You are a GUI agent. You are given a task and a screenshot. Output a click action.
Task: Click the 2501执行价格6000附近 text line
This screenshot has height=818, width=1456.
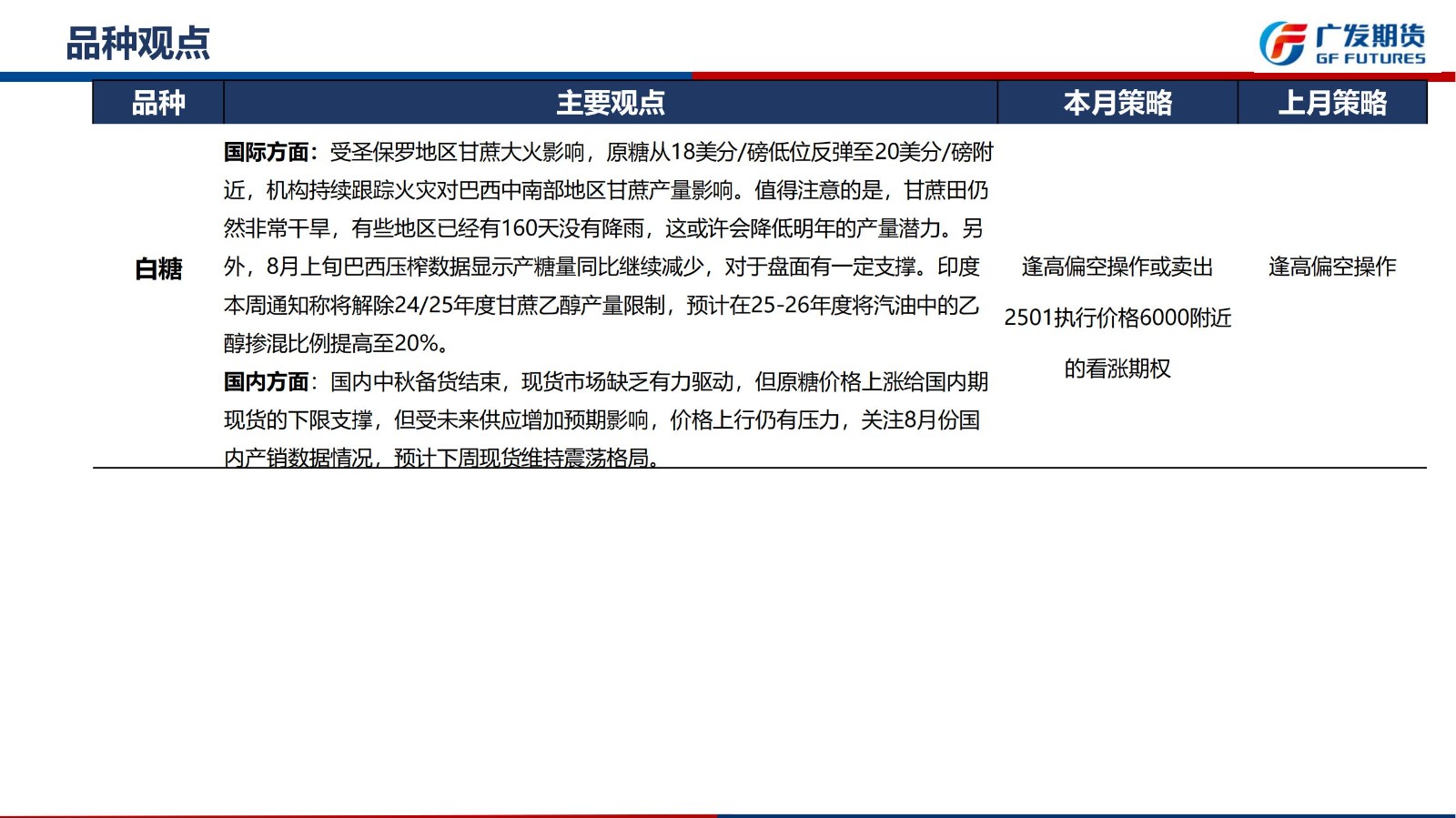point(1117,318)
